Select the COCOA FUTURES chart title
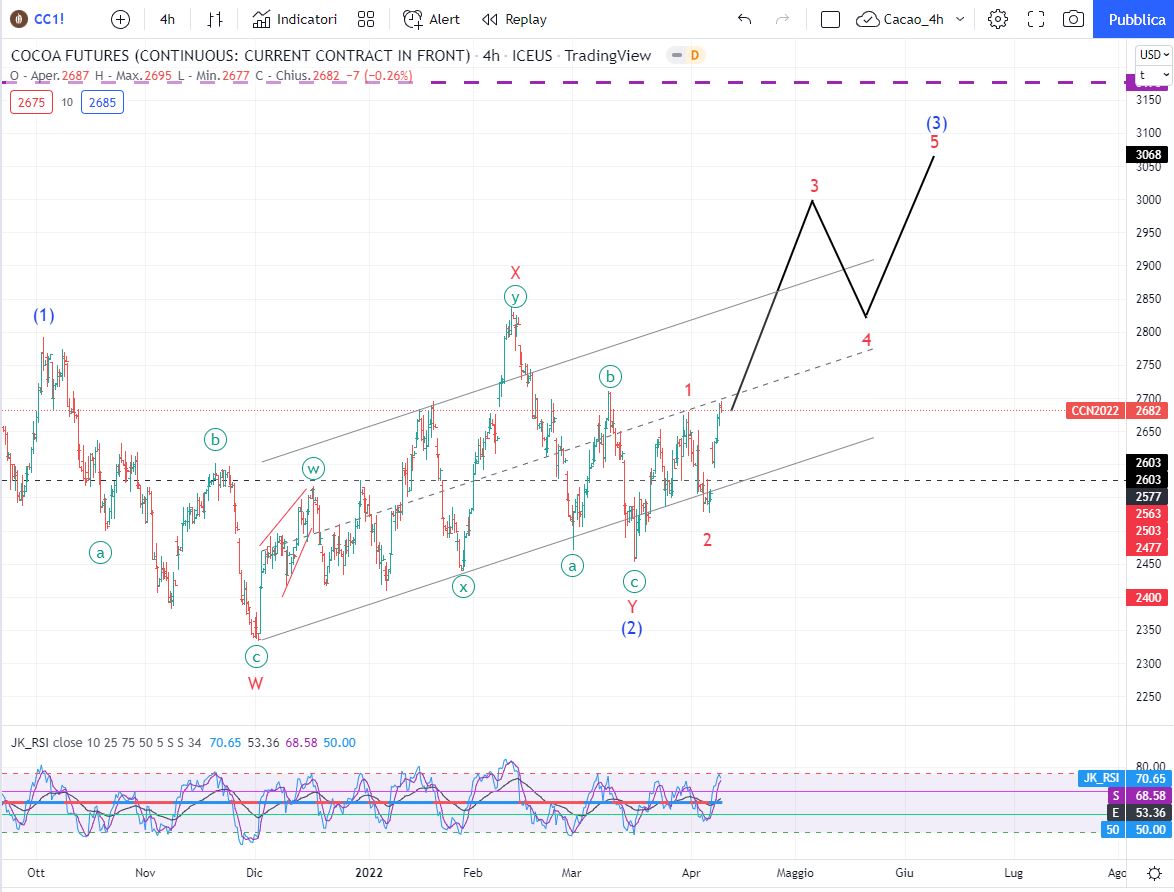The image size is (1174, 892). 331,55
